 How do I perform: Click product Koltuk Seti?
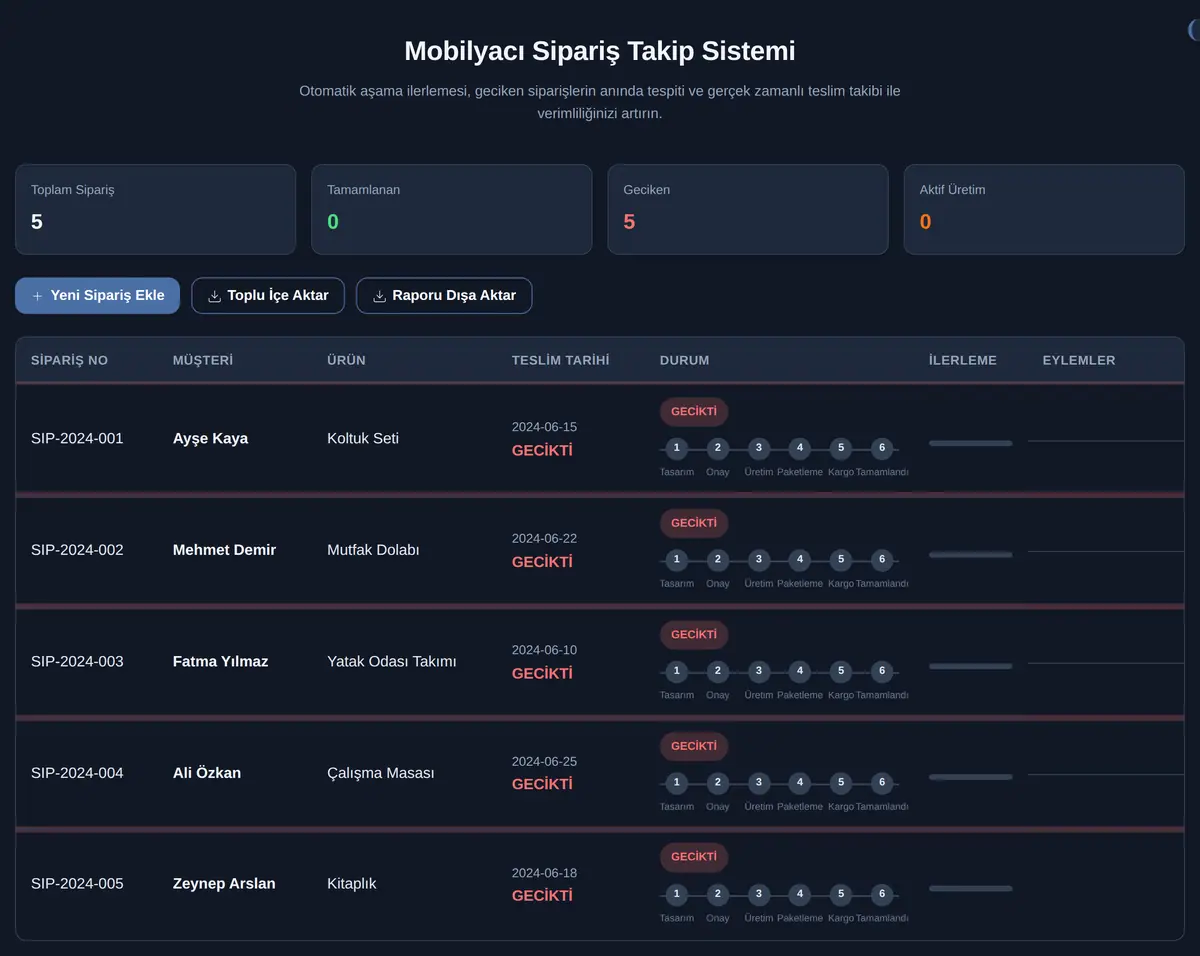363,438
